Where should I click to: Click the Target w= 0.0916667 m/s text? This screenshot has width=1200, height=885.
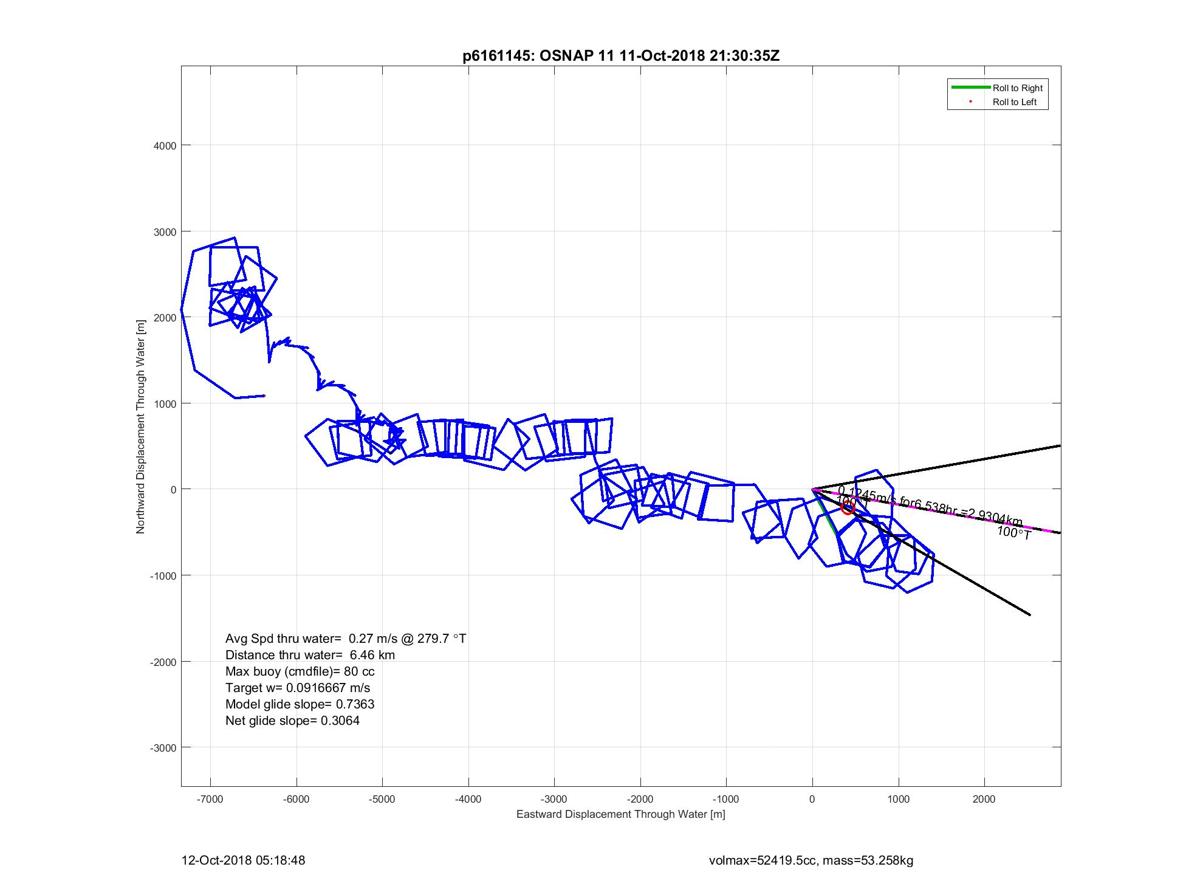coord(300,688)
